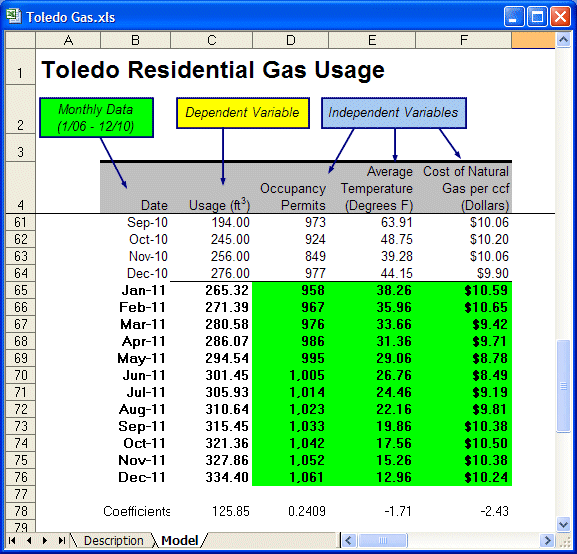Image resolution: width=577 pixels, height=554 pixels.
Task: Select forecast usage 271.39
Action: [x=212, y=307]
